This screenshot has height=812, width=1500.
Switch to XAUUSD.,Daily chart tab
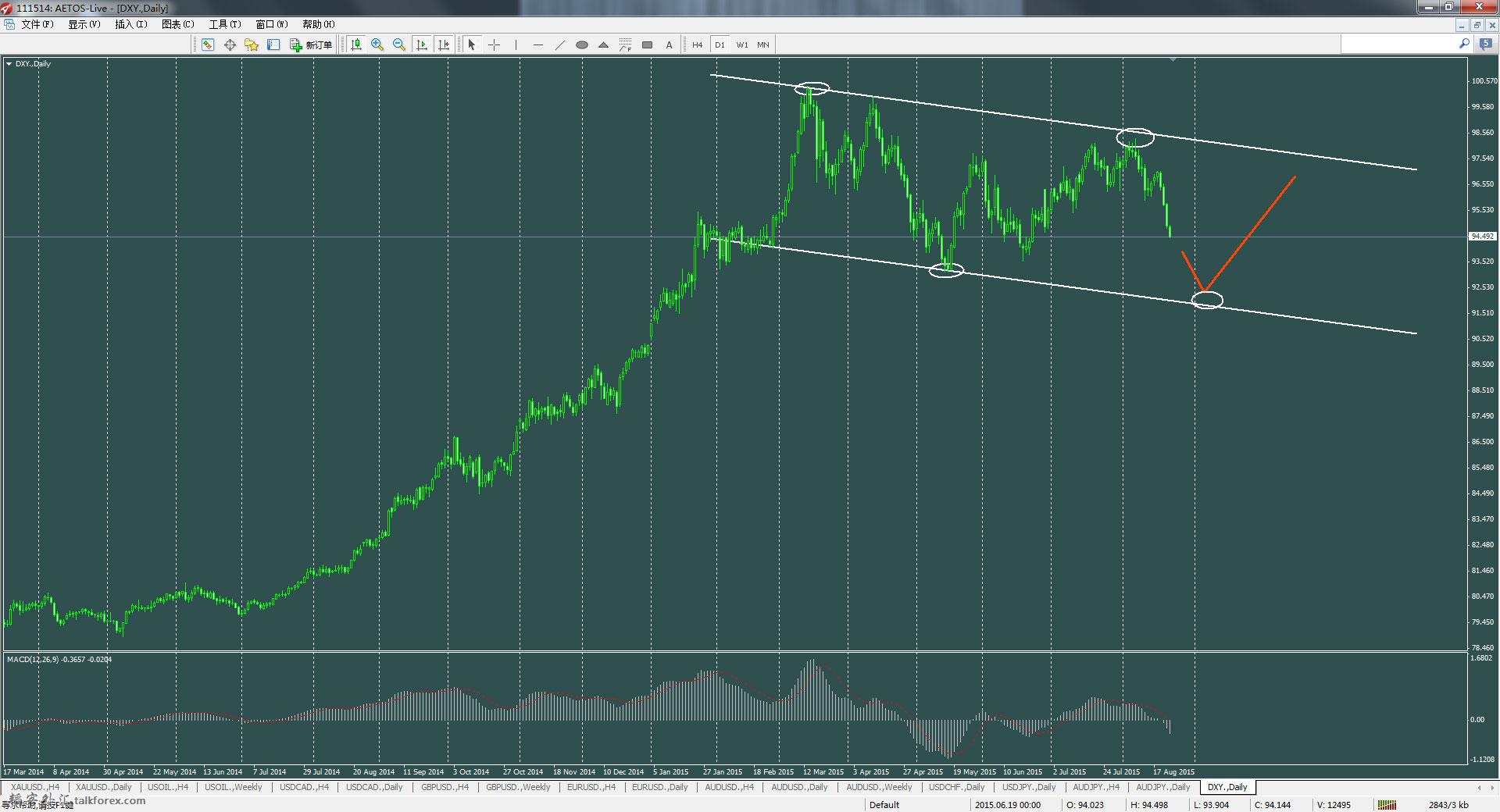coord(103,787)
